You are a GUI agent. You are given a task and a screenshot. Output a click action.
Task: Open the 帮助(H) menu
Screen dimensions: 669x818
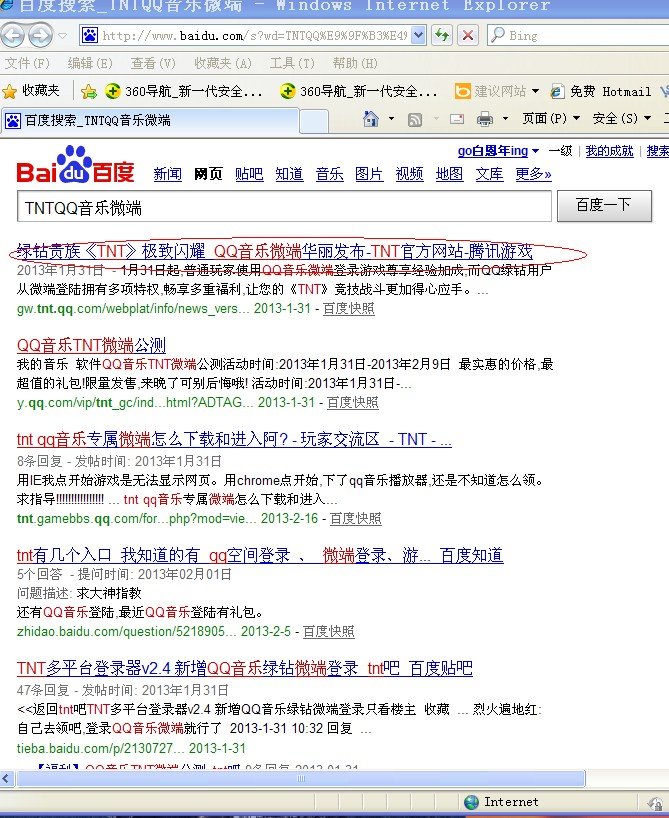click(x=355, y=63)
